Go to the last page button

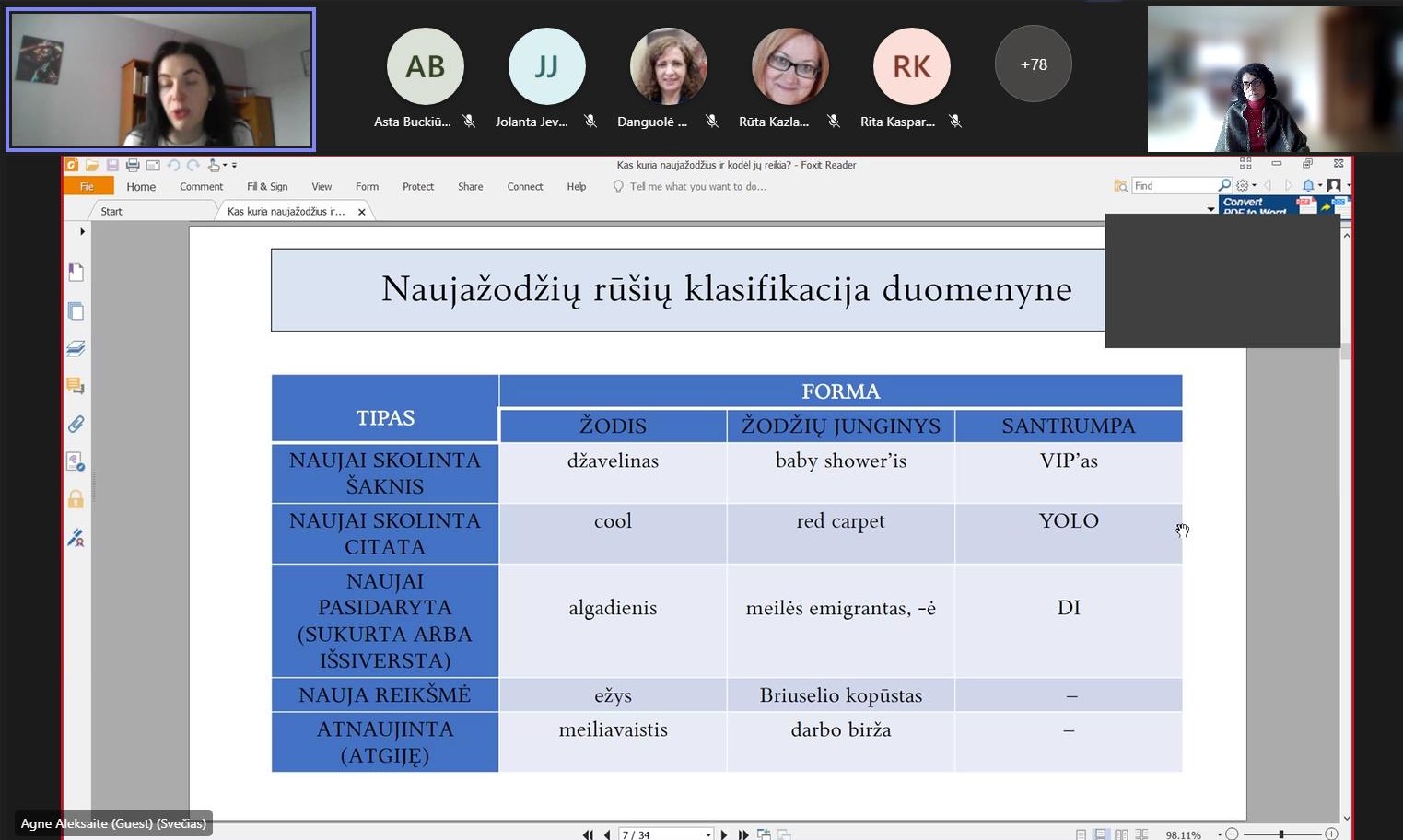click(743, 834)
